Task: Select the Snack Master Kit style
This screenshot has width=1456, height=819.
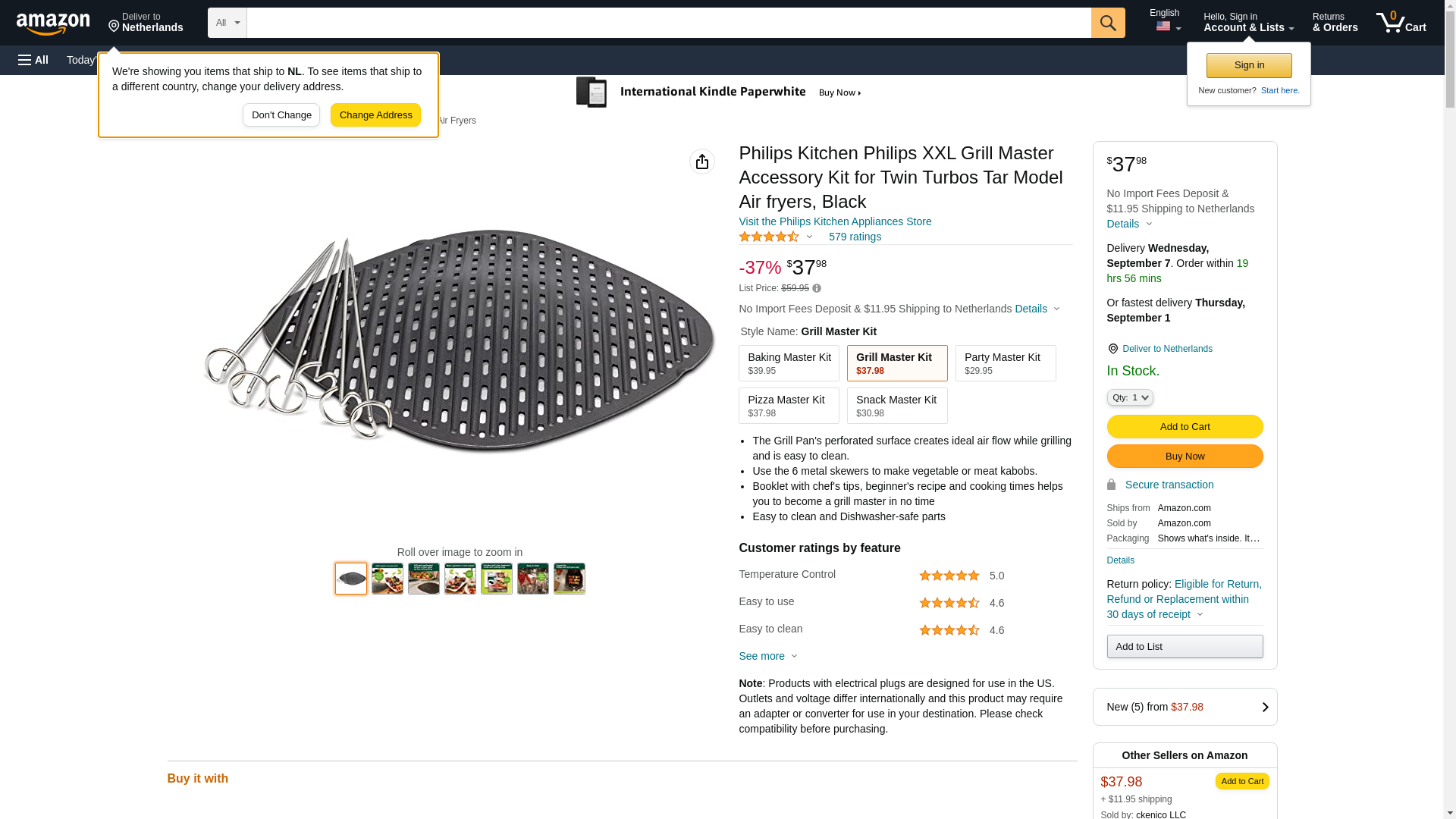Action: point(897,406)
